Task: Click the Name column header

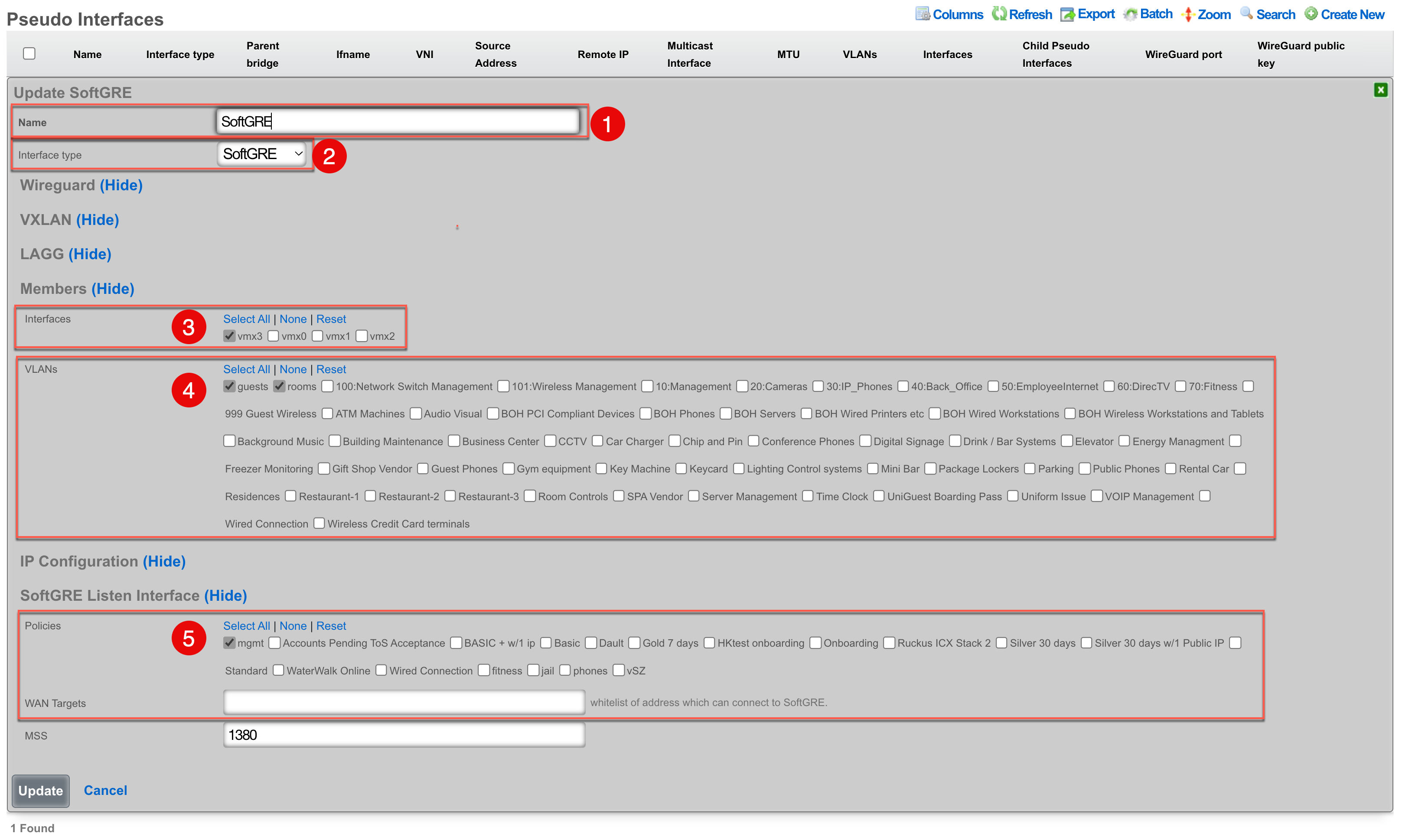Action: pos(88,54)
